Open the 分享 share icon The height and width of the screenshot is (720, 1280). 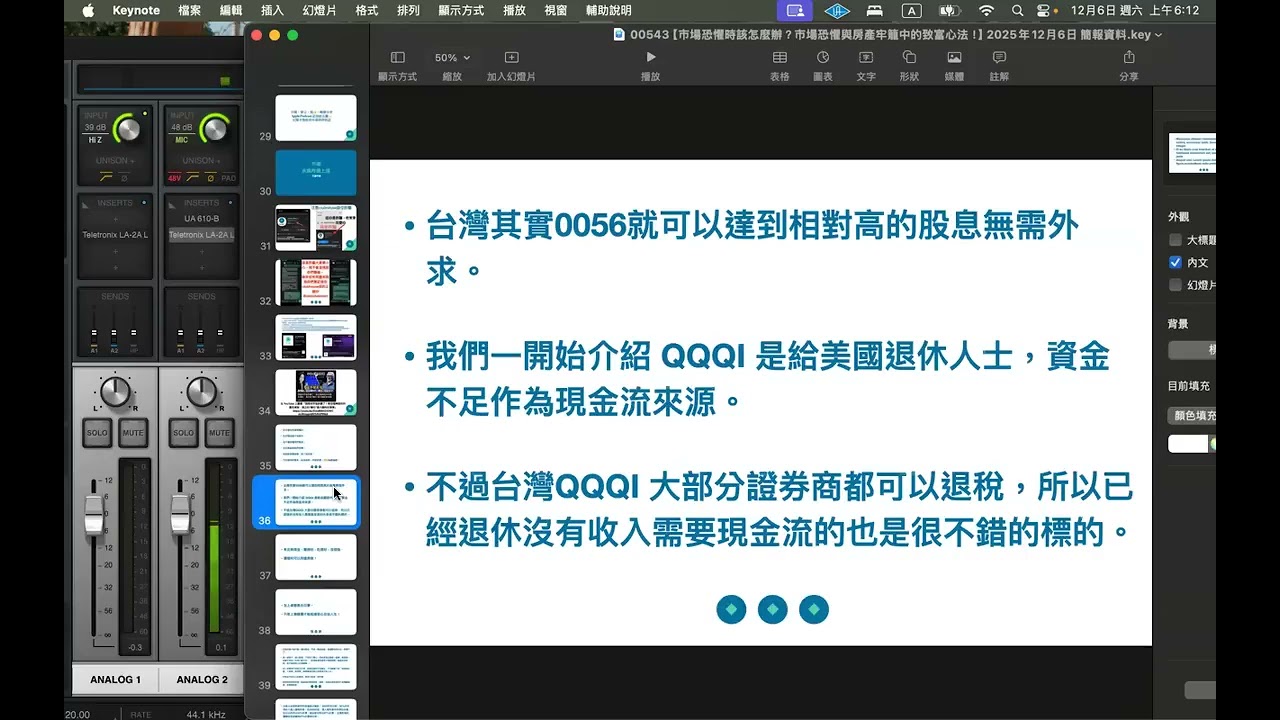(x=1129, y=58)
